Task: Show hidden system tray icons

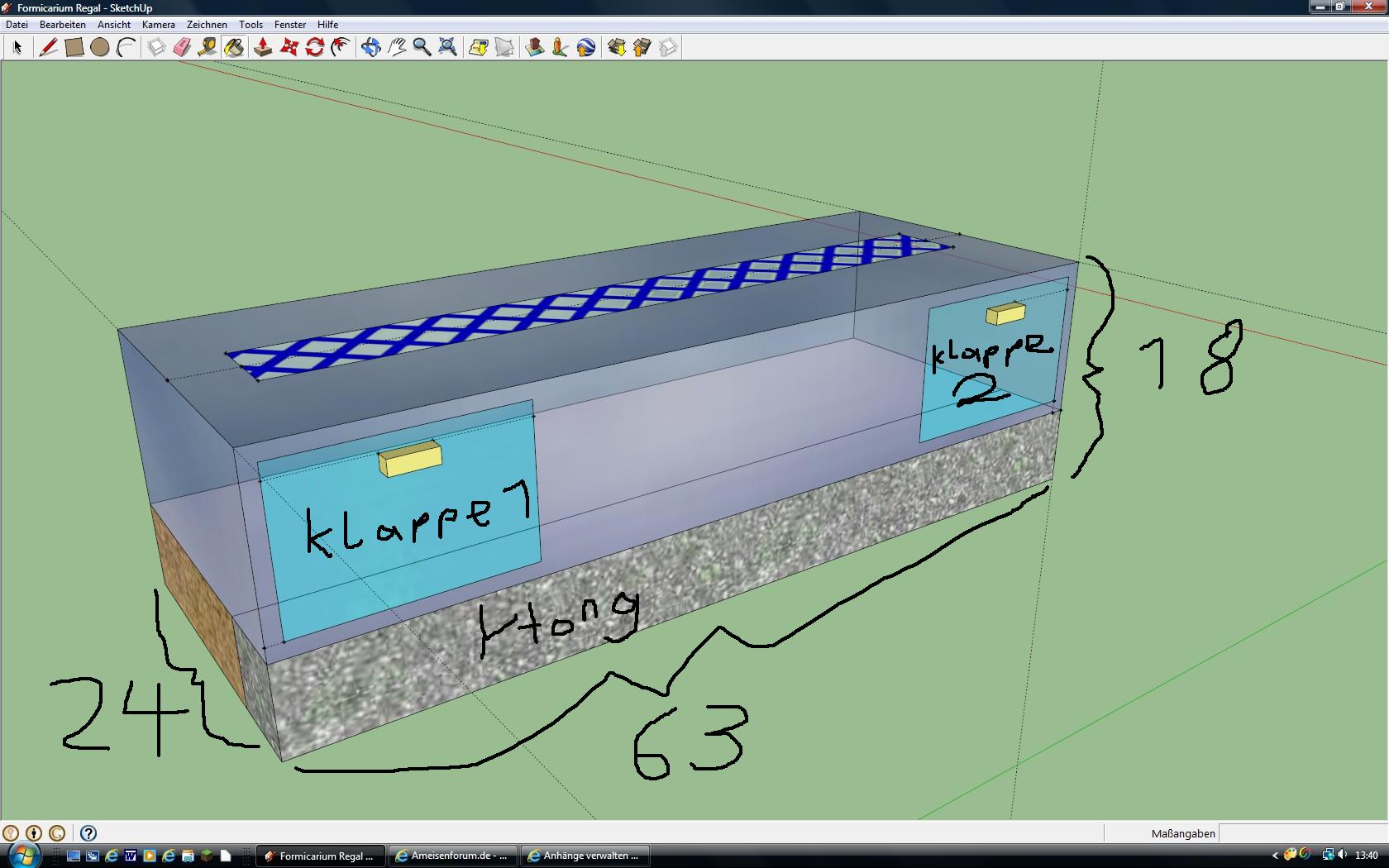Action: tap(1274, 856)
